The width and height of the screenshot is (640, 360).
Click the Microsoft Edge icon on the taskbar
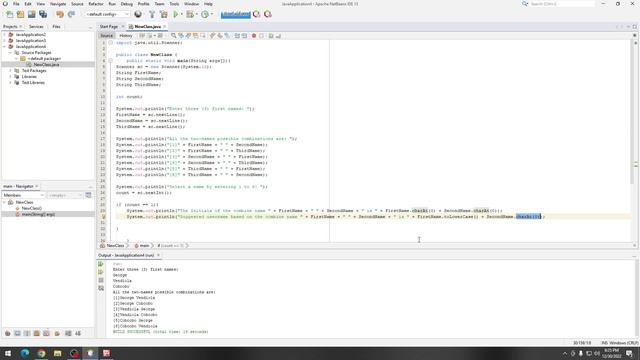coord(25,353)
